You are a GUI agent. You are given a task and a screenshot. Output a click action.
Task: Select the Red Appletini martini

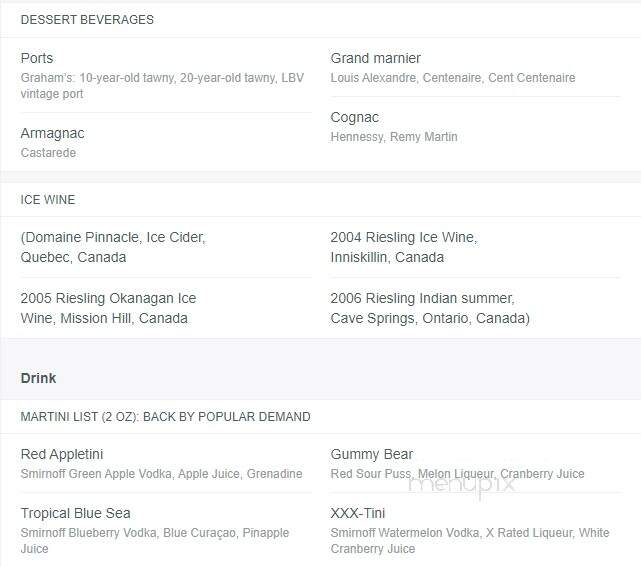[62, 454]
